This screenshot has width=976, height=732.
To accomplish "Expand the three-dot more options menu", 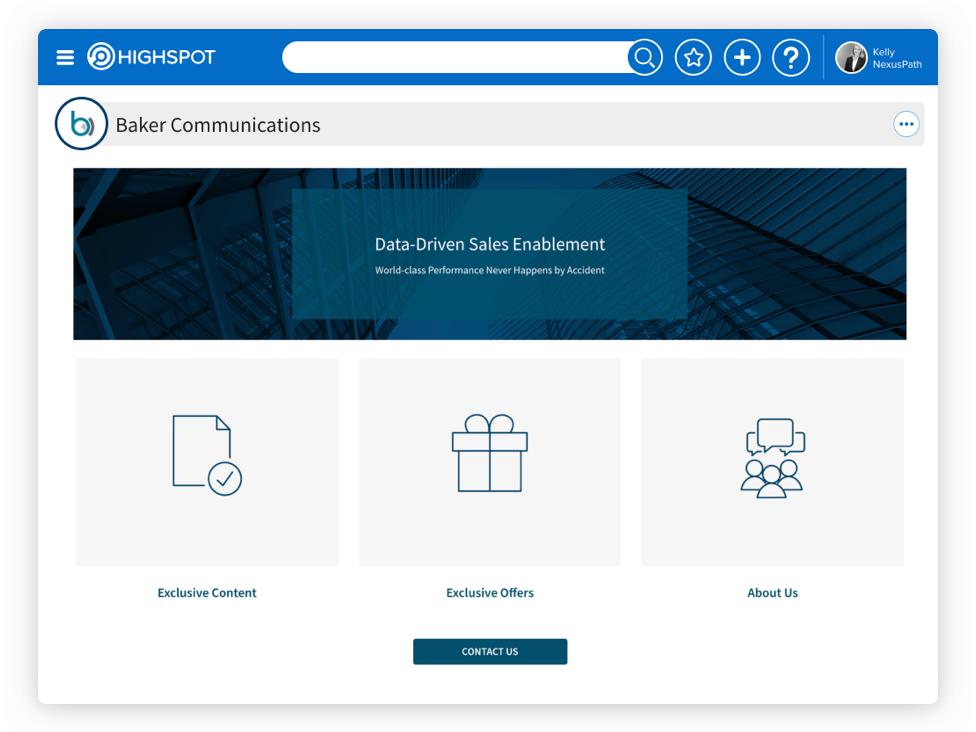I will pyautogui.click(x=906, y=124).
